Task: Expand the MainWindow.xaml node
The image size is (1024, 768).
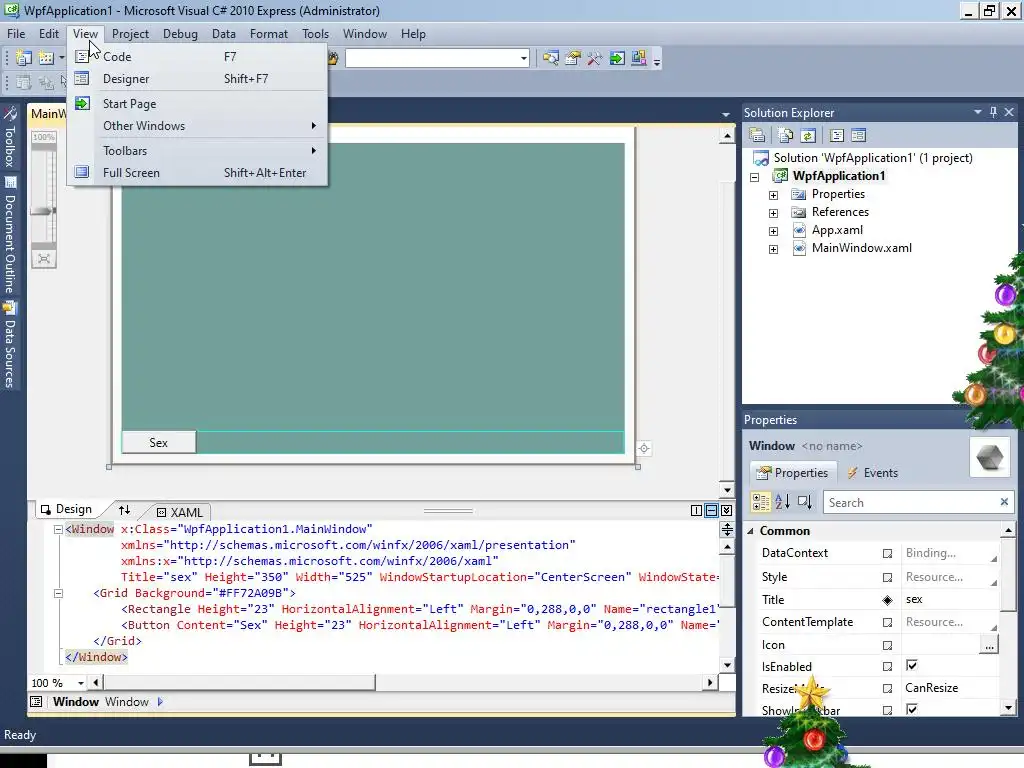Action: click(x=773, y=249)
